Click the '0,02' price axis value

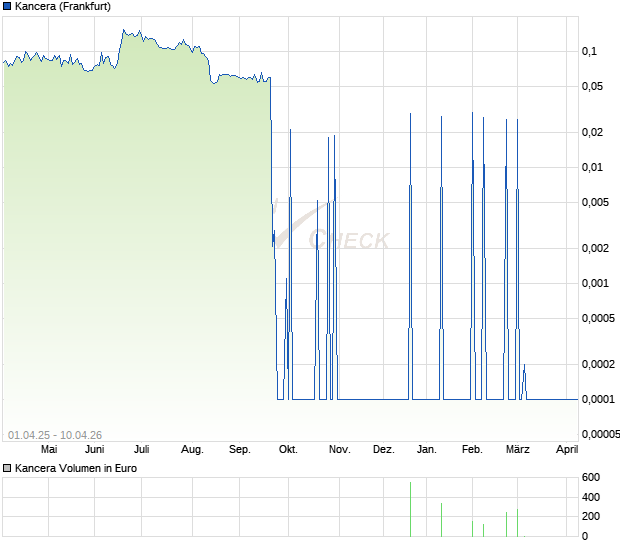(592, 132)
